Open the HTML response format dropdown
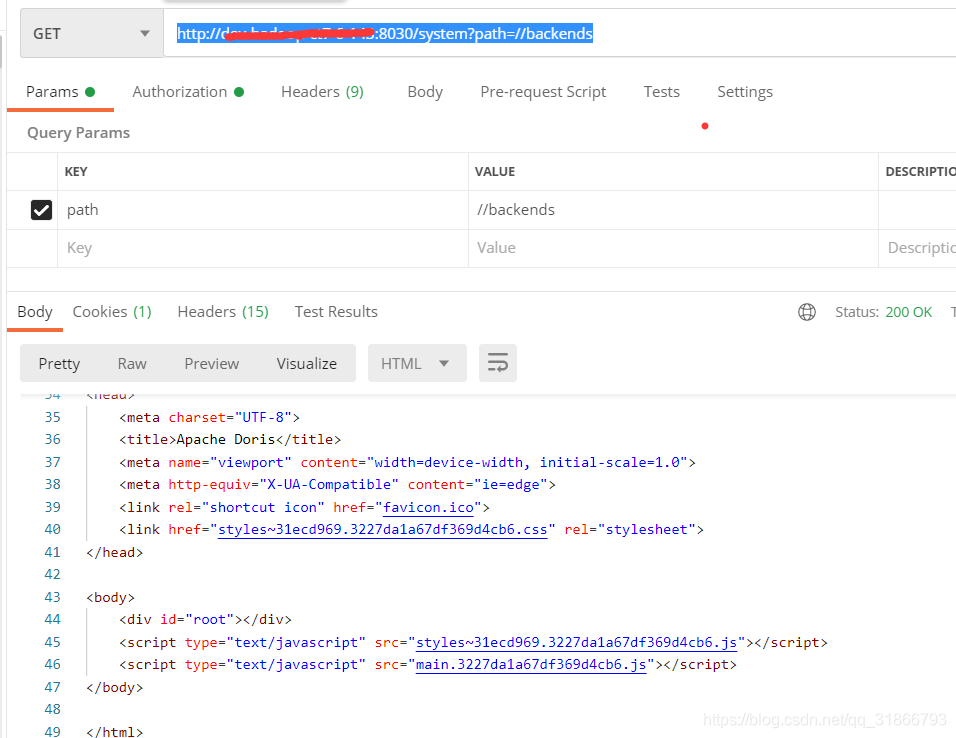 click(x=417, y=363)
